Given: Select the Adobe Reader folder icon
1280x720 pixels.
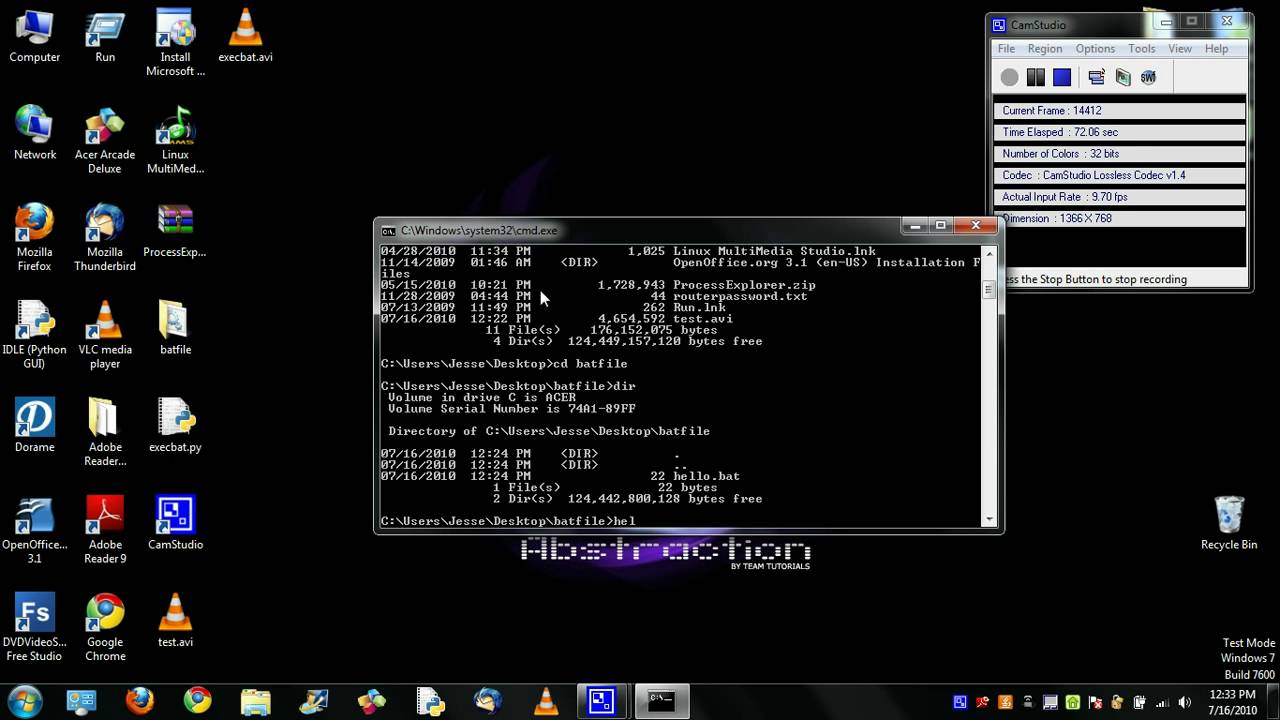Looking at the screenshot, I should coord(105,432).
